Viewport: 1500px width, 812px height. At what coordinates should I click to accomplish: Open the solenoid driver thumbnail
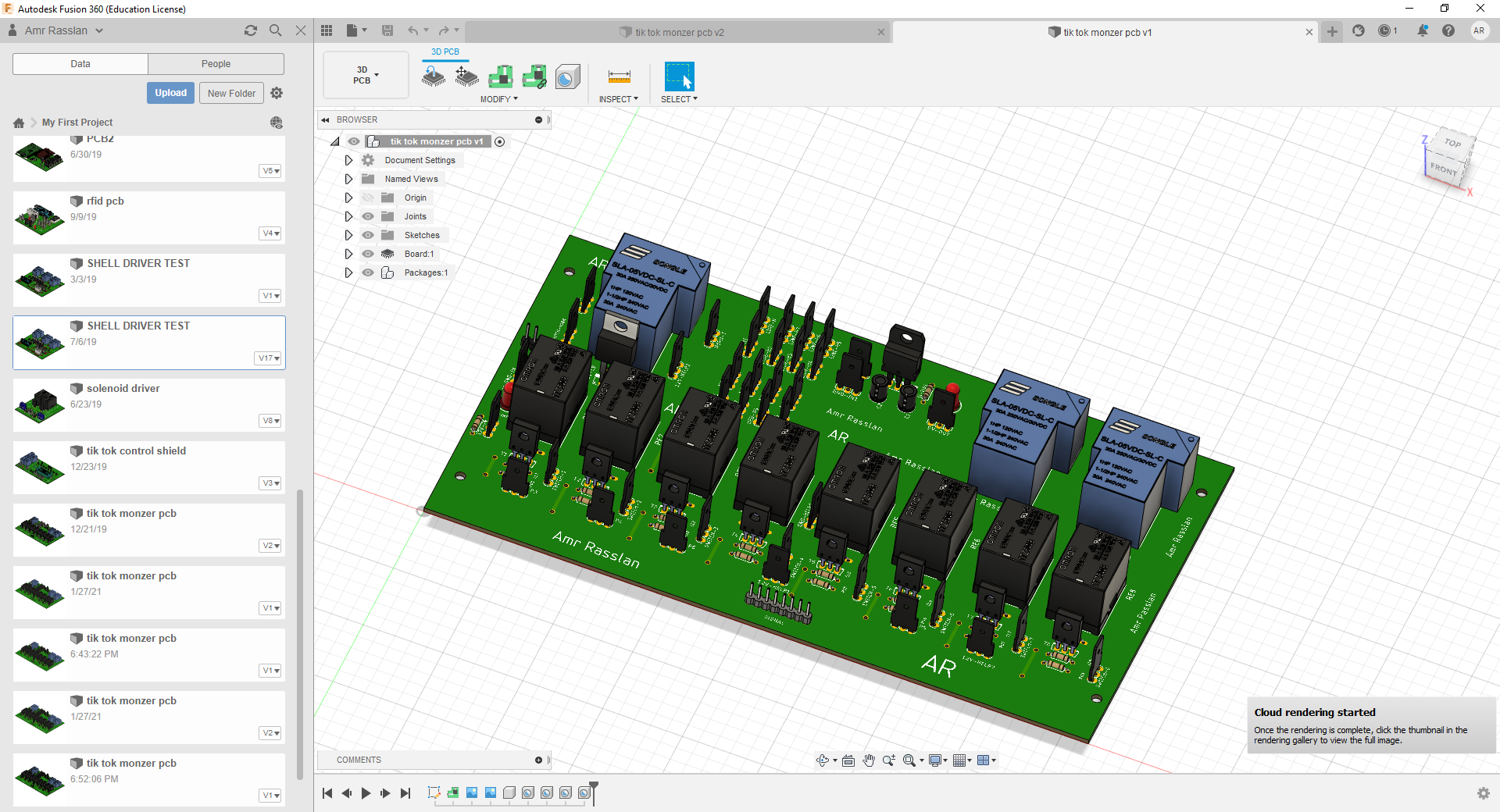pos(40,405)
